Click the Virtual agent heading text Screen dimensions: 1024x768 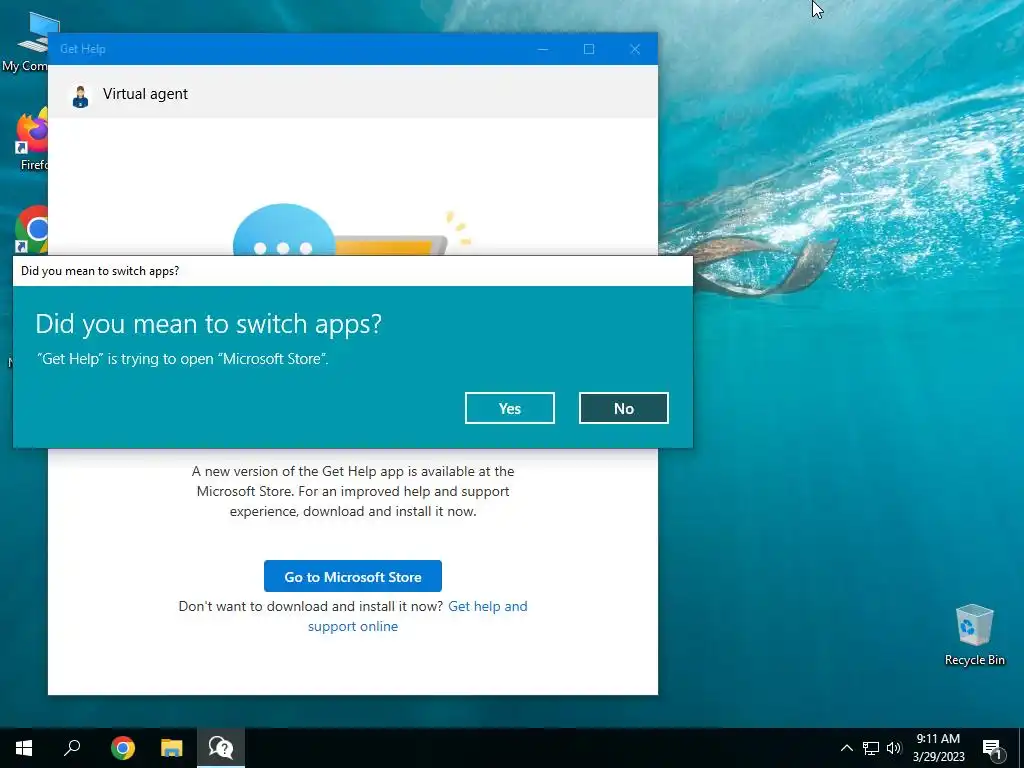tap(145, 94)
